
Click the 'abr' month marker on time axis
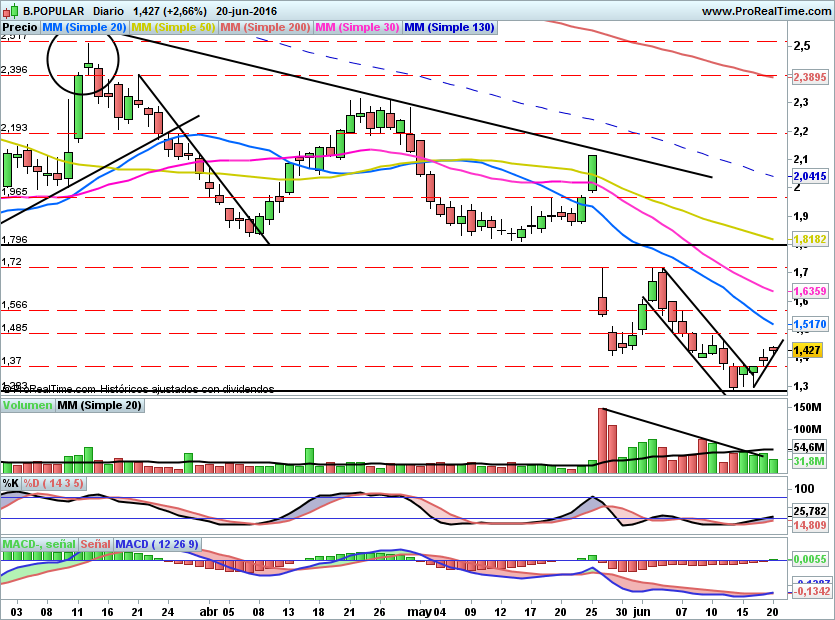click(208, 611)
